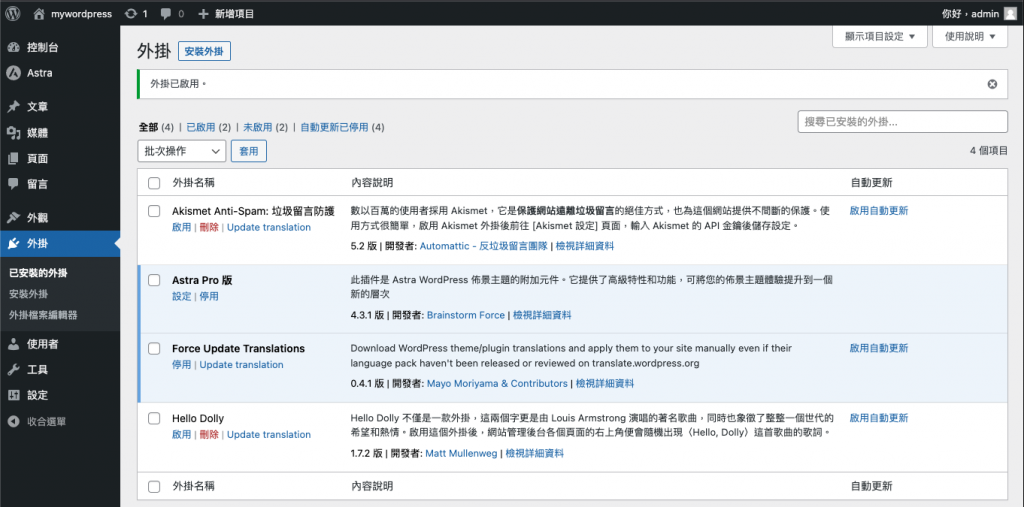This screenshot has width=1024, height=507.
Task: Click Update translation under Force Update Translations
Action: (242, 365)
